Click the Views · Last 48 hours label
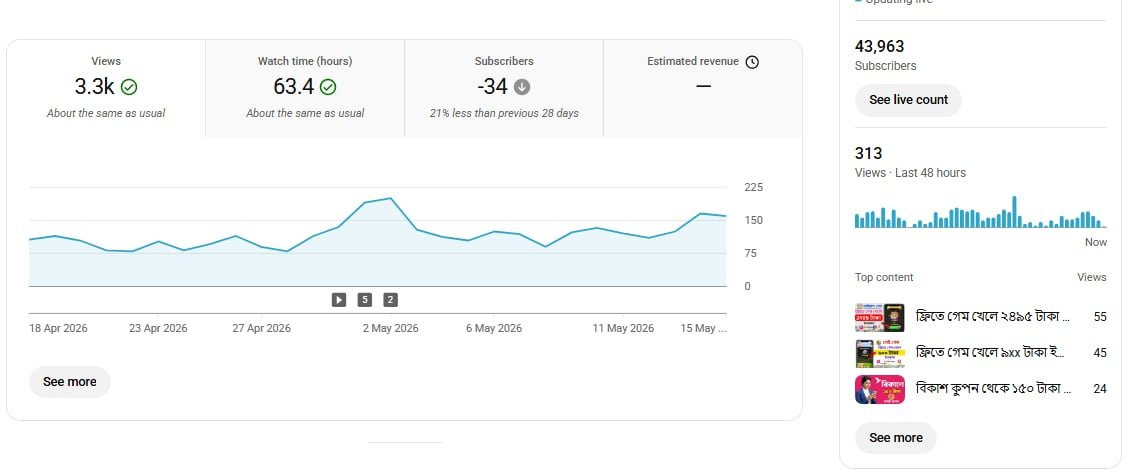 tap(910, 172)
